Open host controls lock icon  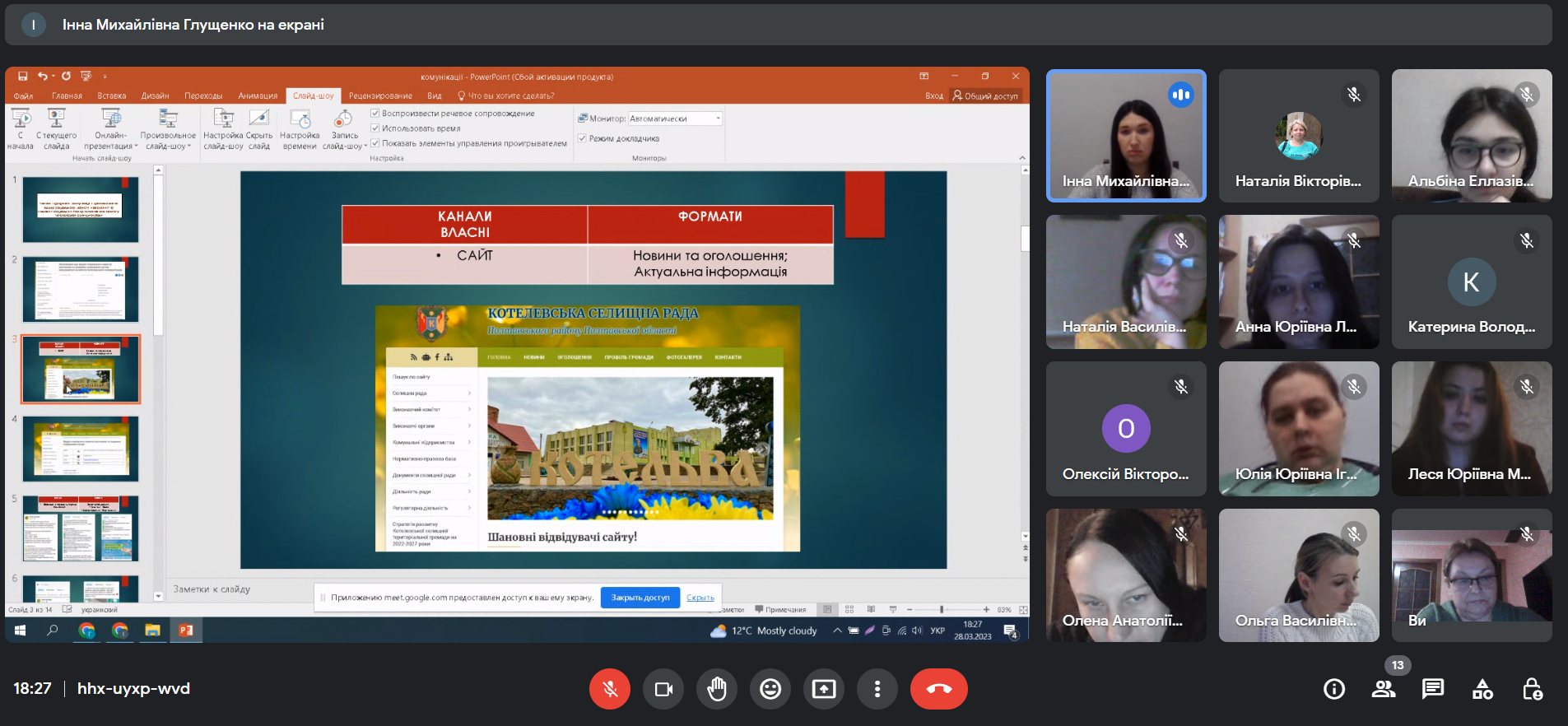pos(1532,689)
